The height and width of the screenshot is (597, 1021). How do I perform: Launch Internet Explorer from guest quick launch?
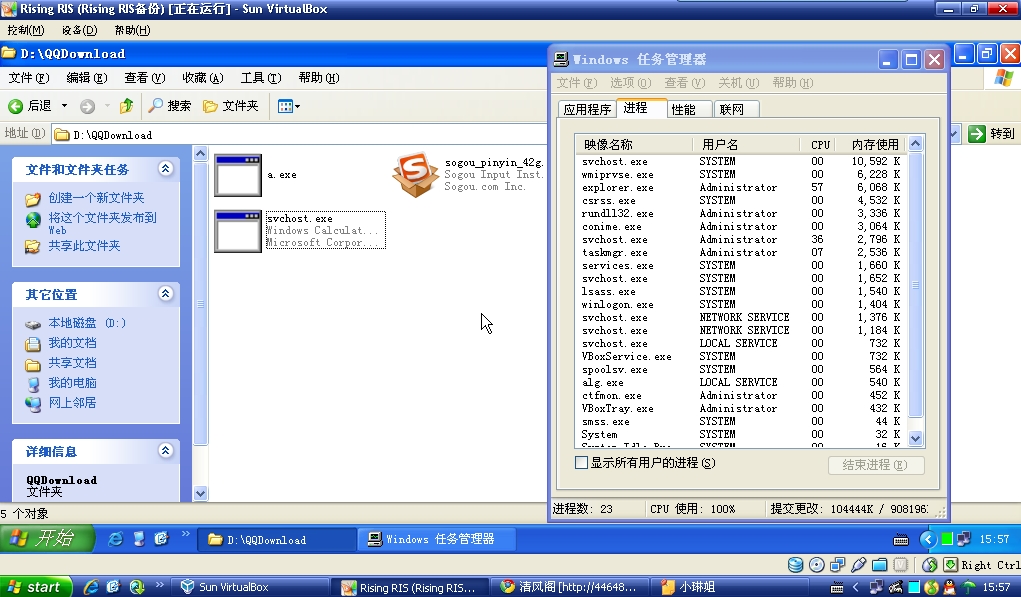pos(115,539)
